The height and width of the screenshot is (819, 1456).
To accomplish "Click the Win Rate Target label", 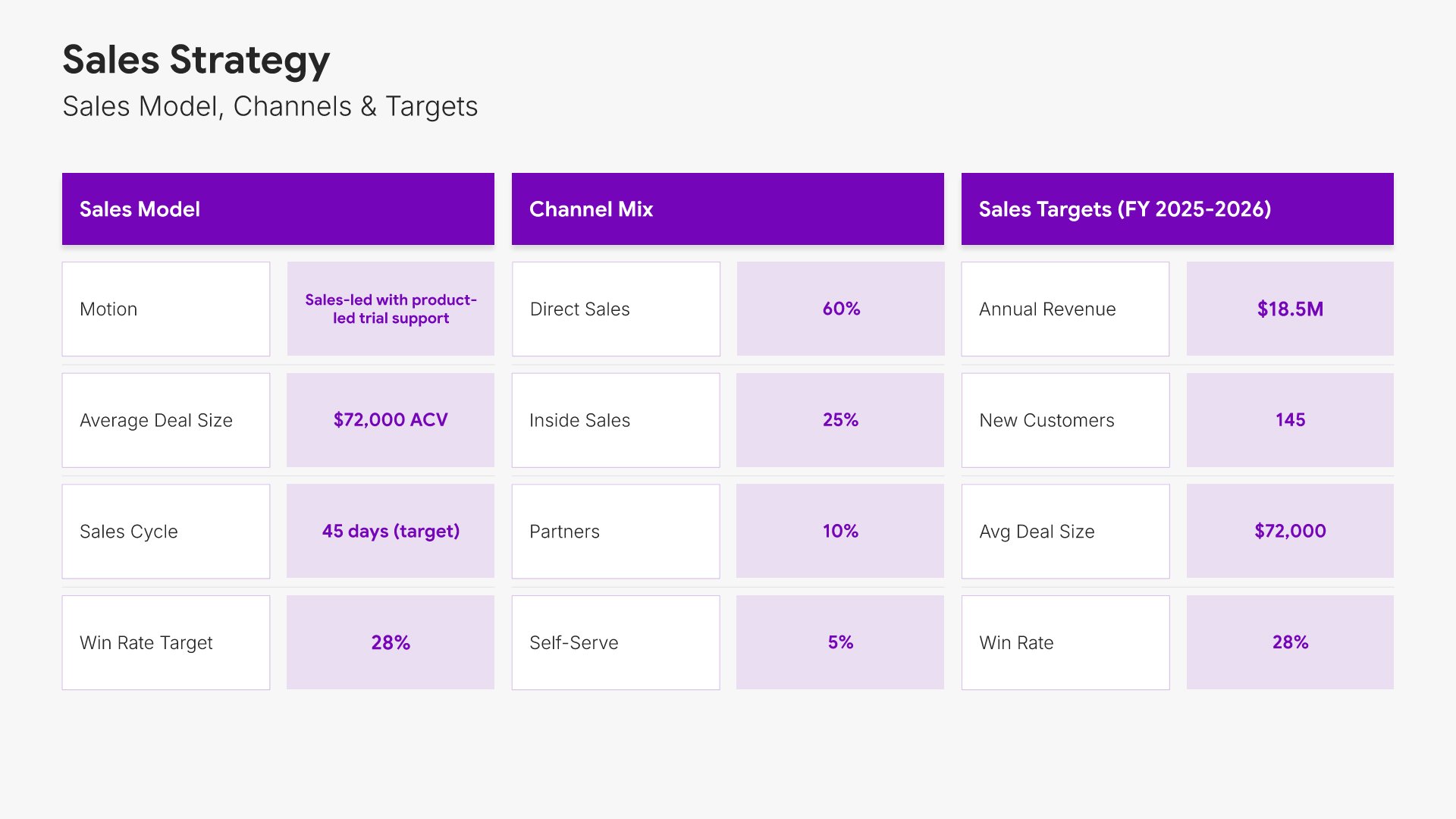I will coord(165,642).
